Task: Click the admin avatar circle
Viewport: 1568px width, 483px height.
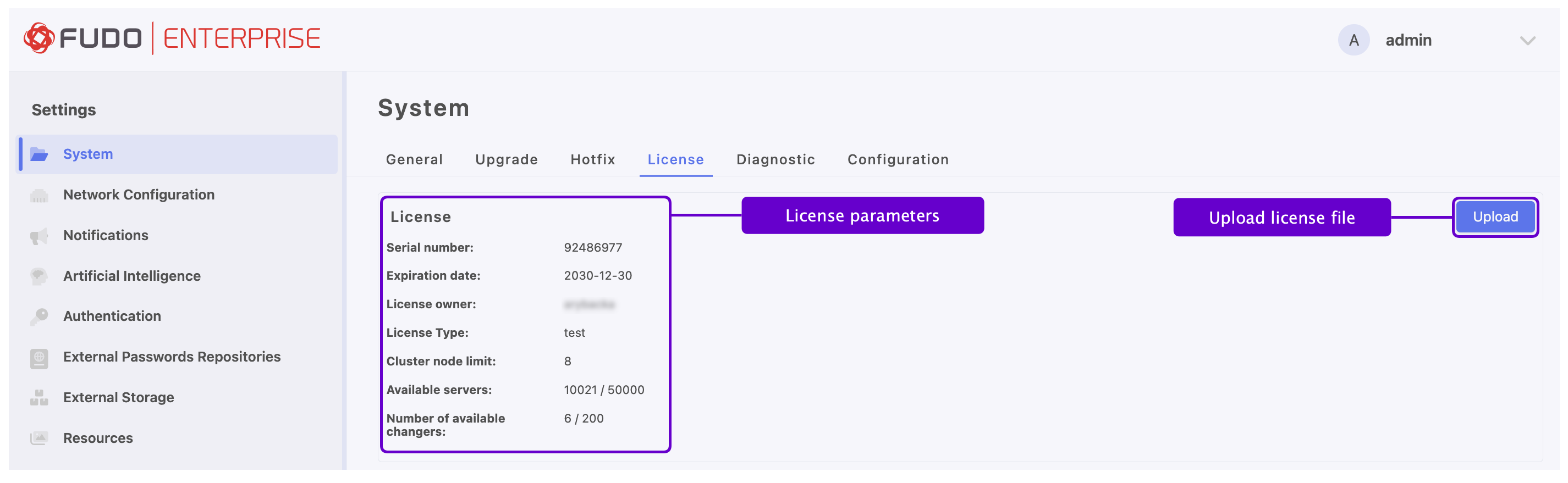Action: click(x=1353, y=40)
